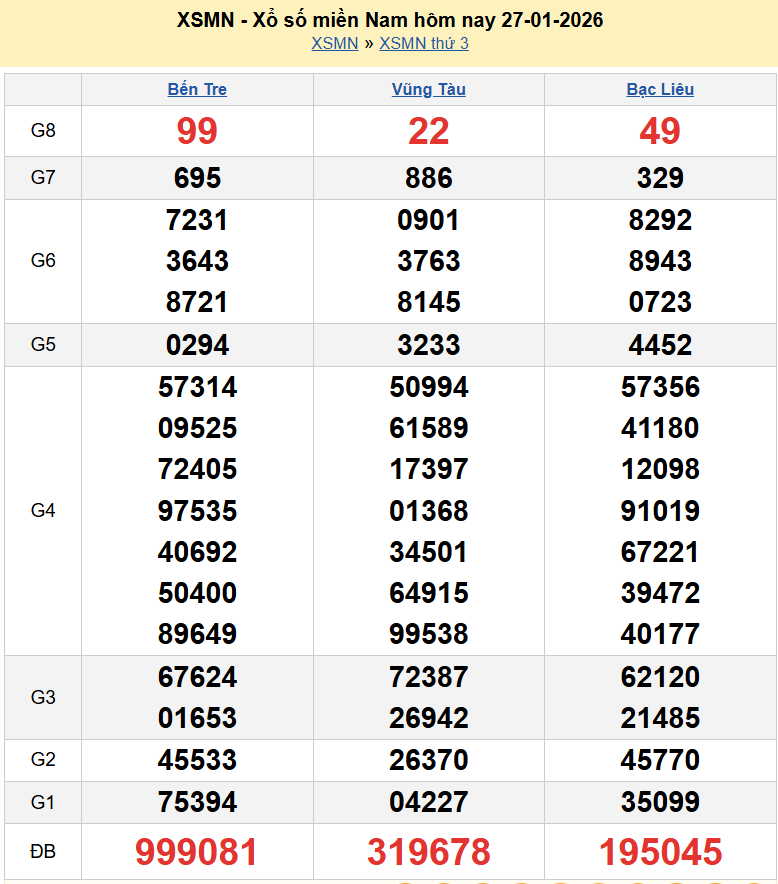778x884 pixels.
Task: Select G5 number 4452
Action: (x=660, y=345)
